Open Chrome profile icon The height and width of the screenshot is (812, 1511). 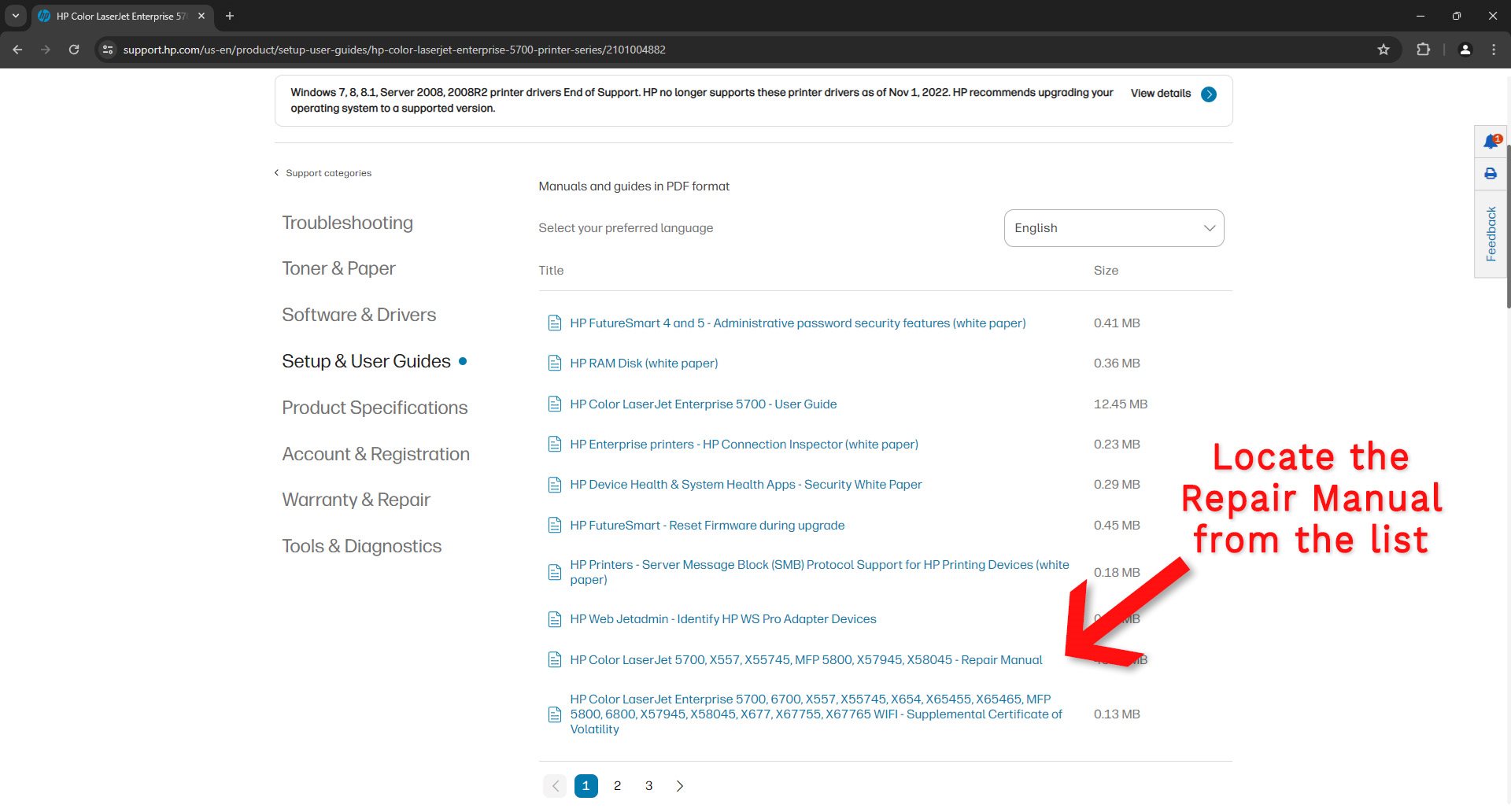click(1465, 50)
